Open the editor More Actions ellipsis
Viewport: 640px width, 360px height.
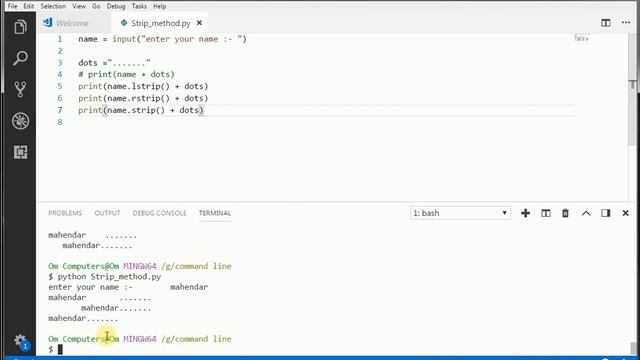[626, 23]
